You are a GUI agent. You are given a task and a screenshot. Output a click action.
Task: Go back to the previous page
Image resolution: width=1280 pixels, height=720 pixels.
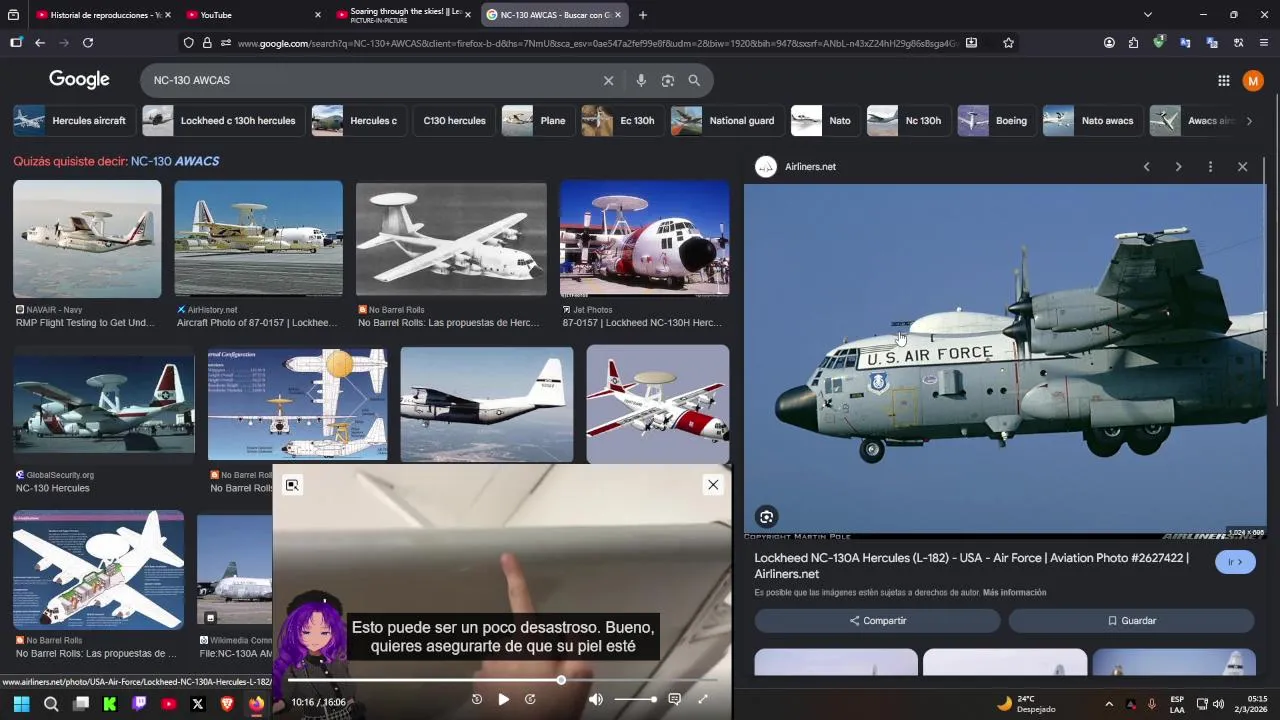coord(40,43)
